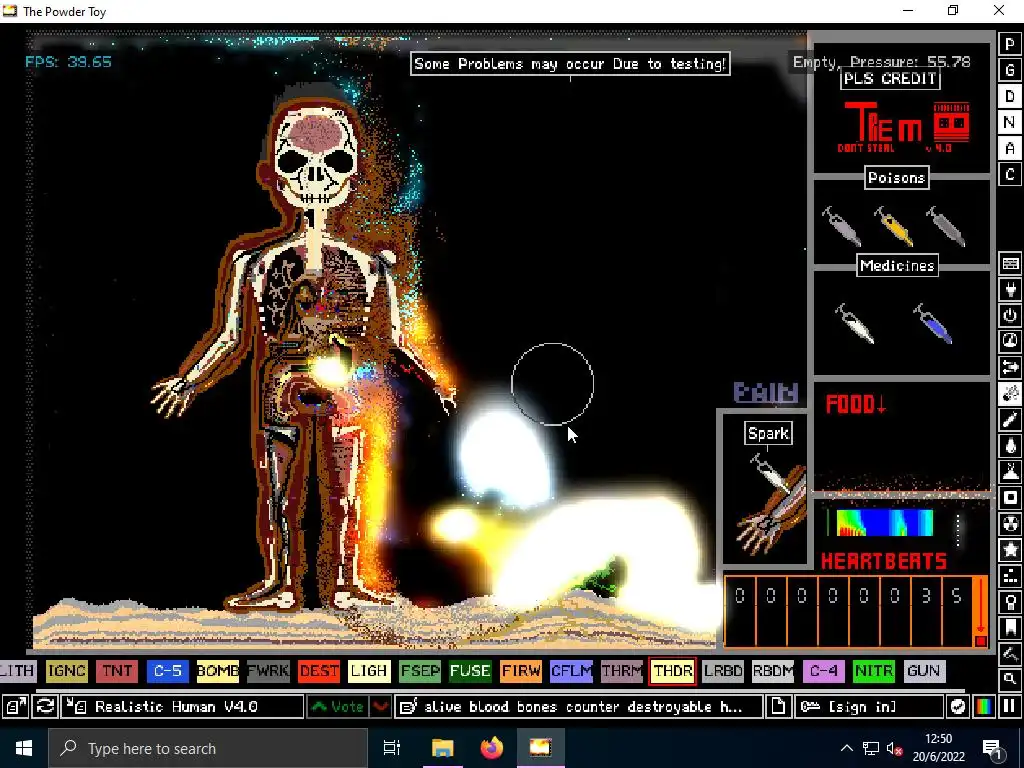1024x768 pixels.
Task: Toggle the G gravity option button
Action: [1010, 70]
